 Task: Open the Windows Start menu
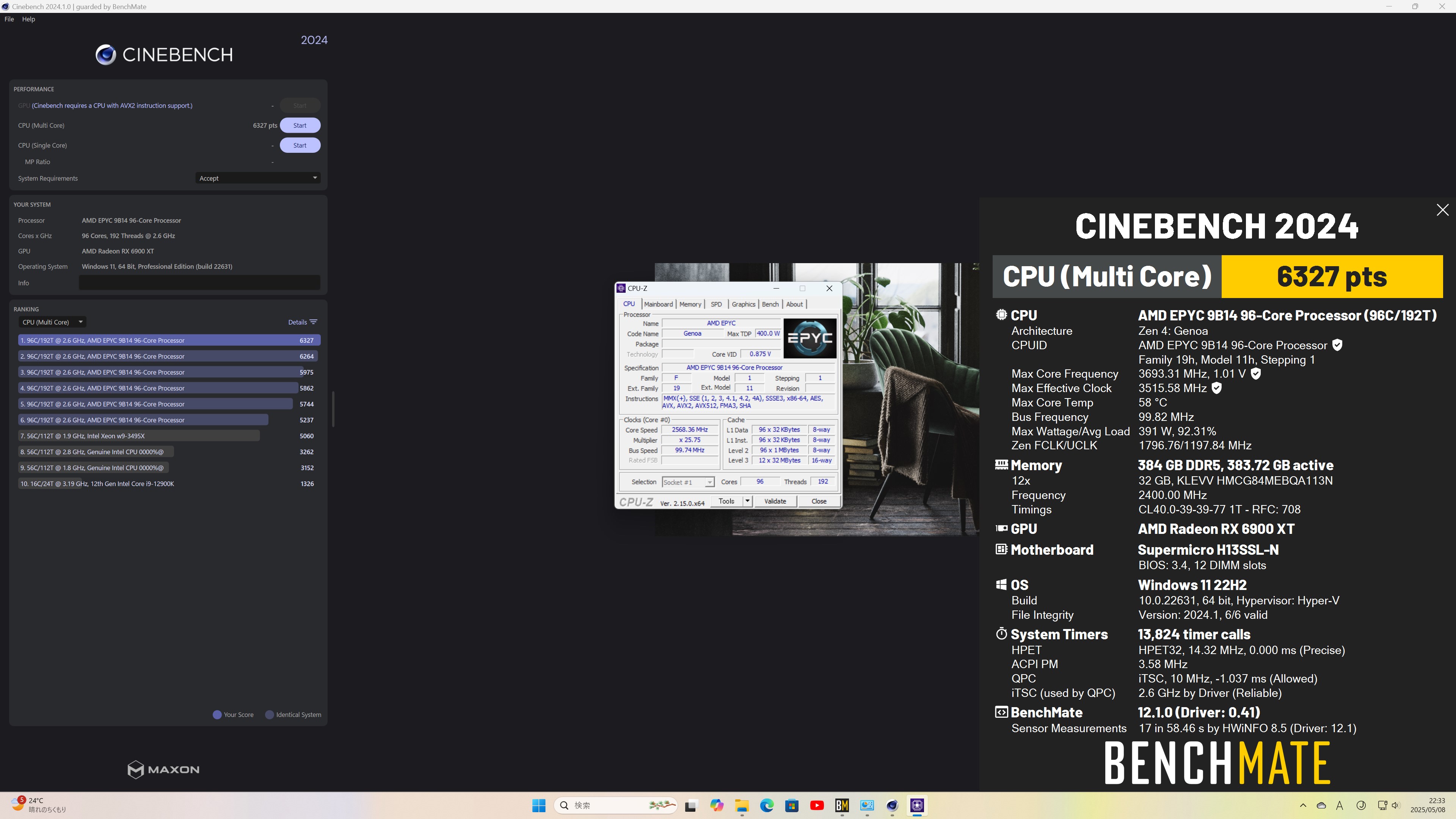coord(539,805)
